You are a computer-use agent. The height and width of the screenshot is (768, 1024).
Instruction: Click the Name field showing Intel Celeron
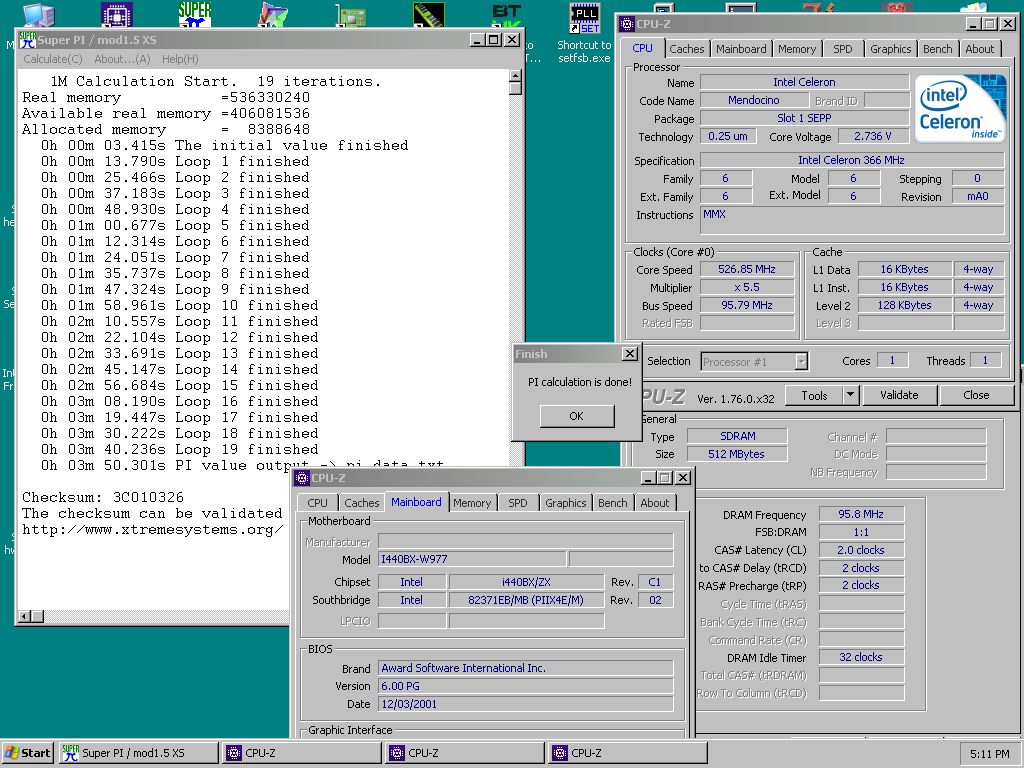click(804, 82)
